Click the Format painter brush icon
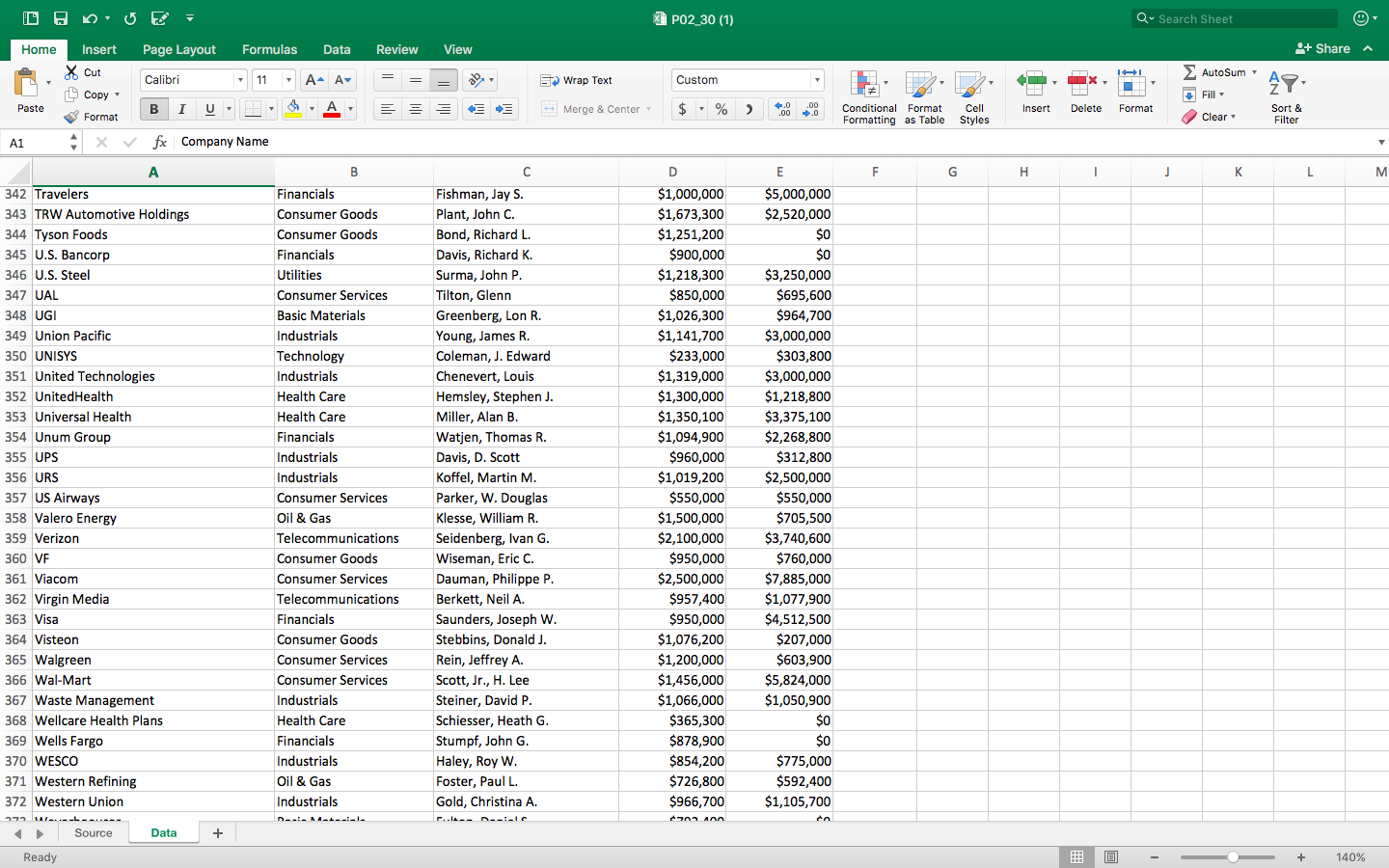 tap(71, 117)
